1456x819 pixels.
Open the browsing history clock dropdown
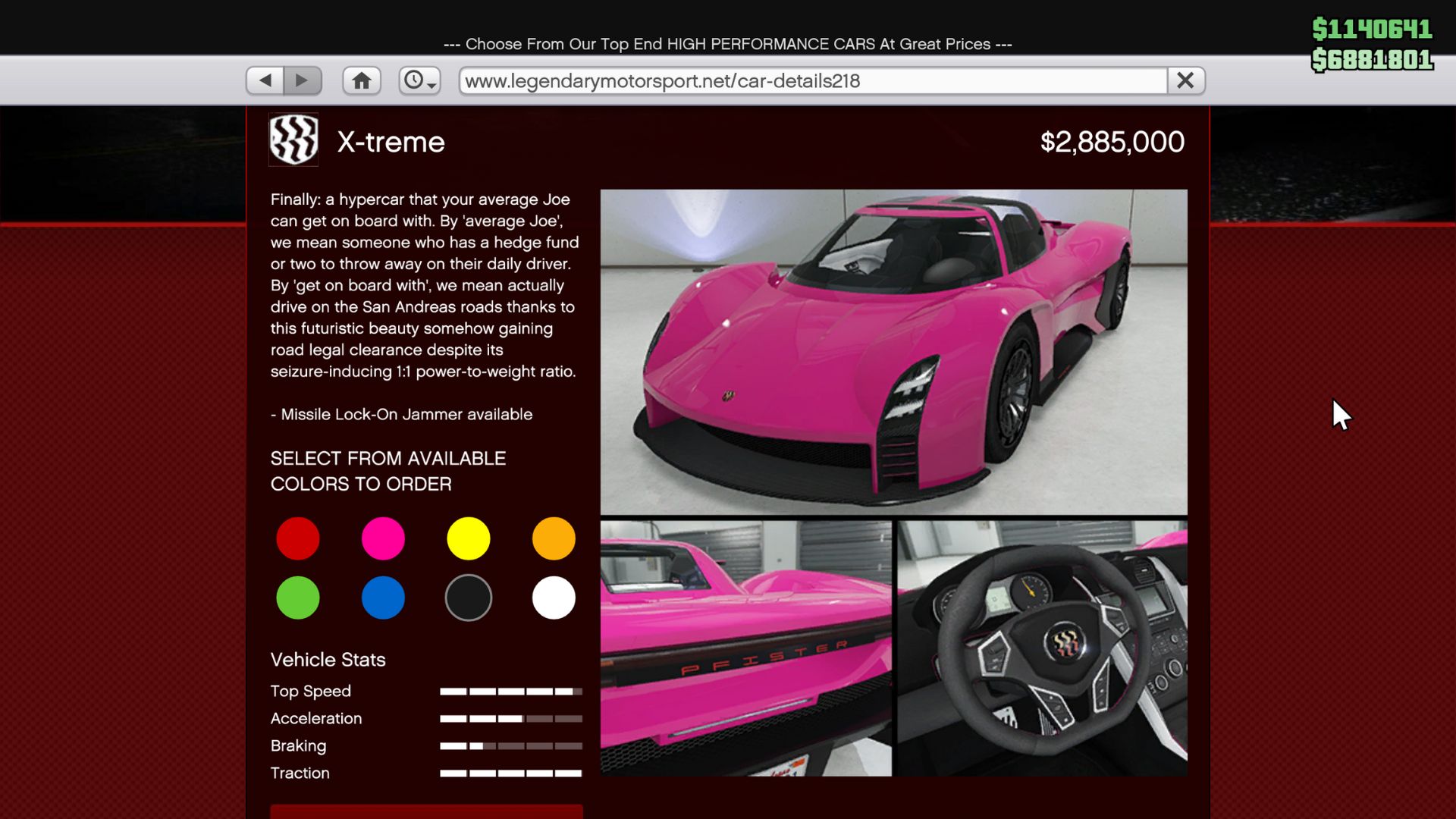pos(419,80)
